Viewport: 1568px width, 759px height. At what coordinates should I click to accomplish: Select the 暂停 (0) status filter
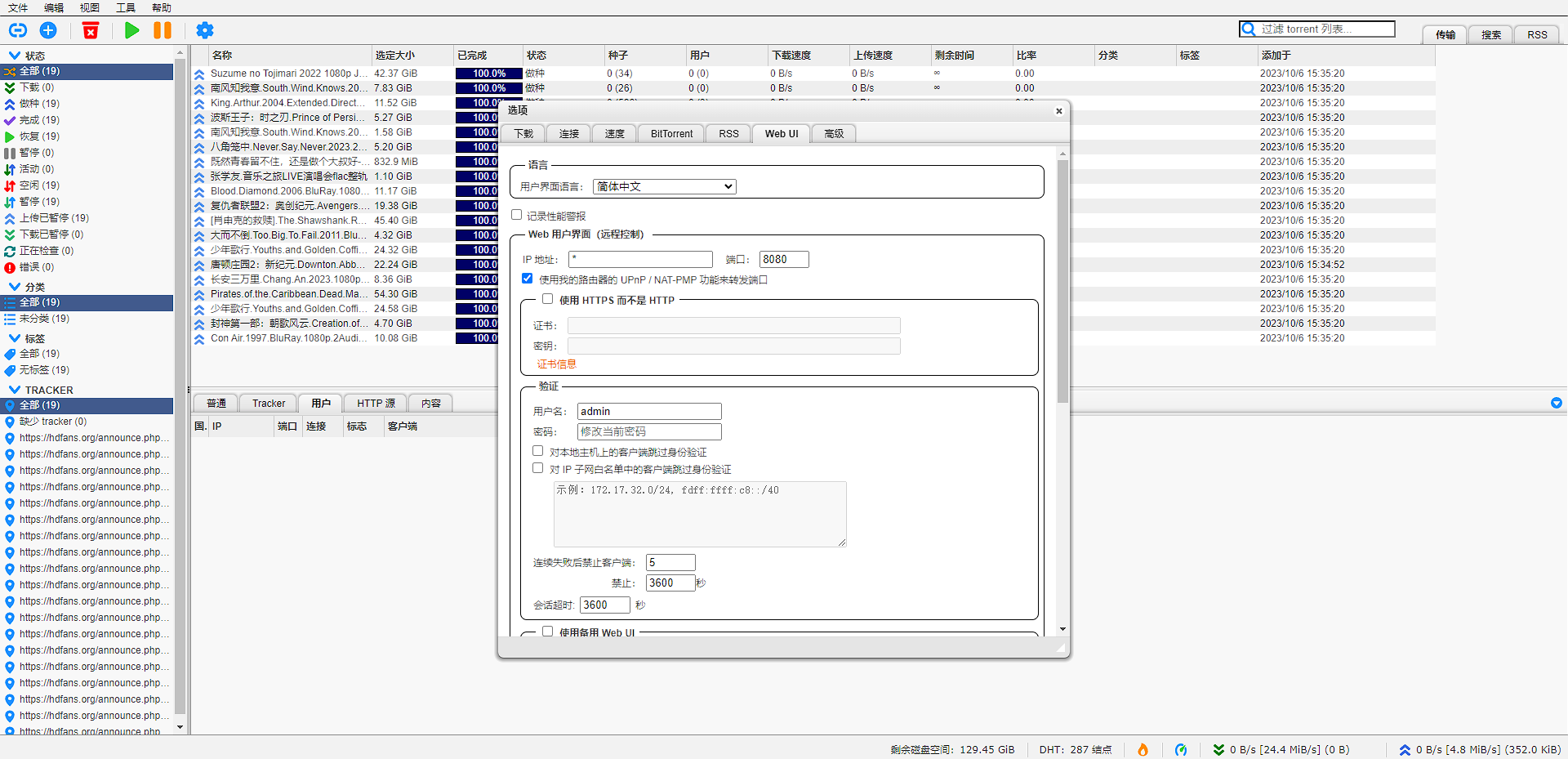pyautogui.click(x=37, y=153)
